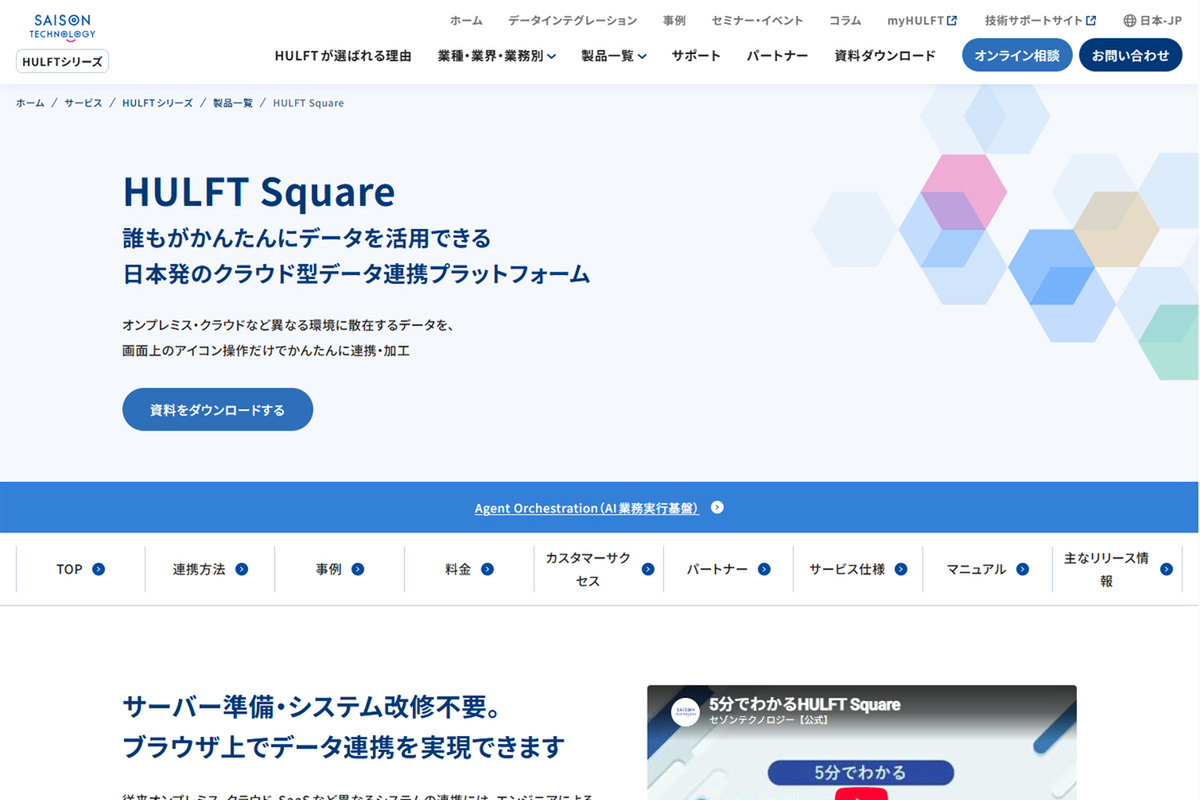
Task: Click the arrow icon next to 連携方法
Action: (241, 569)
